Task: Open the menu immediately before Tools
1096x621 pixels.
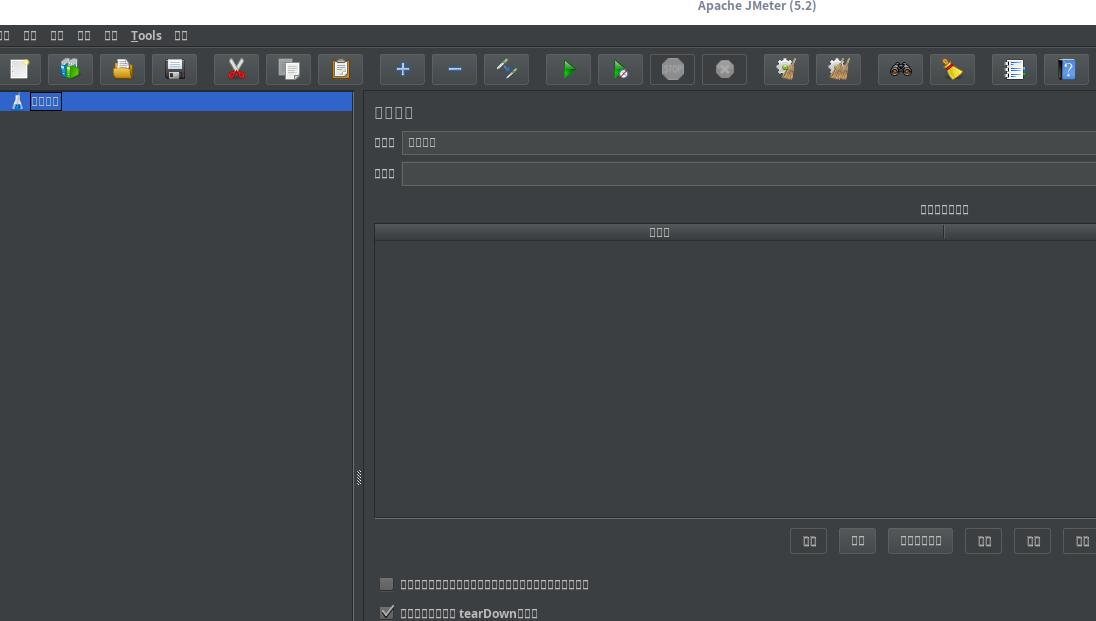Action: 111,36
